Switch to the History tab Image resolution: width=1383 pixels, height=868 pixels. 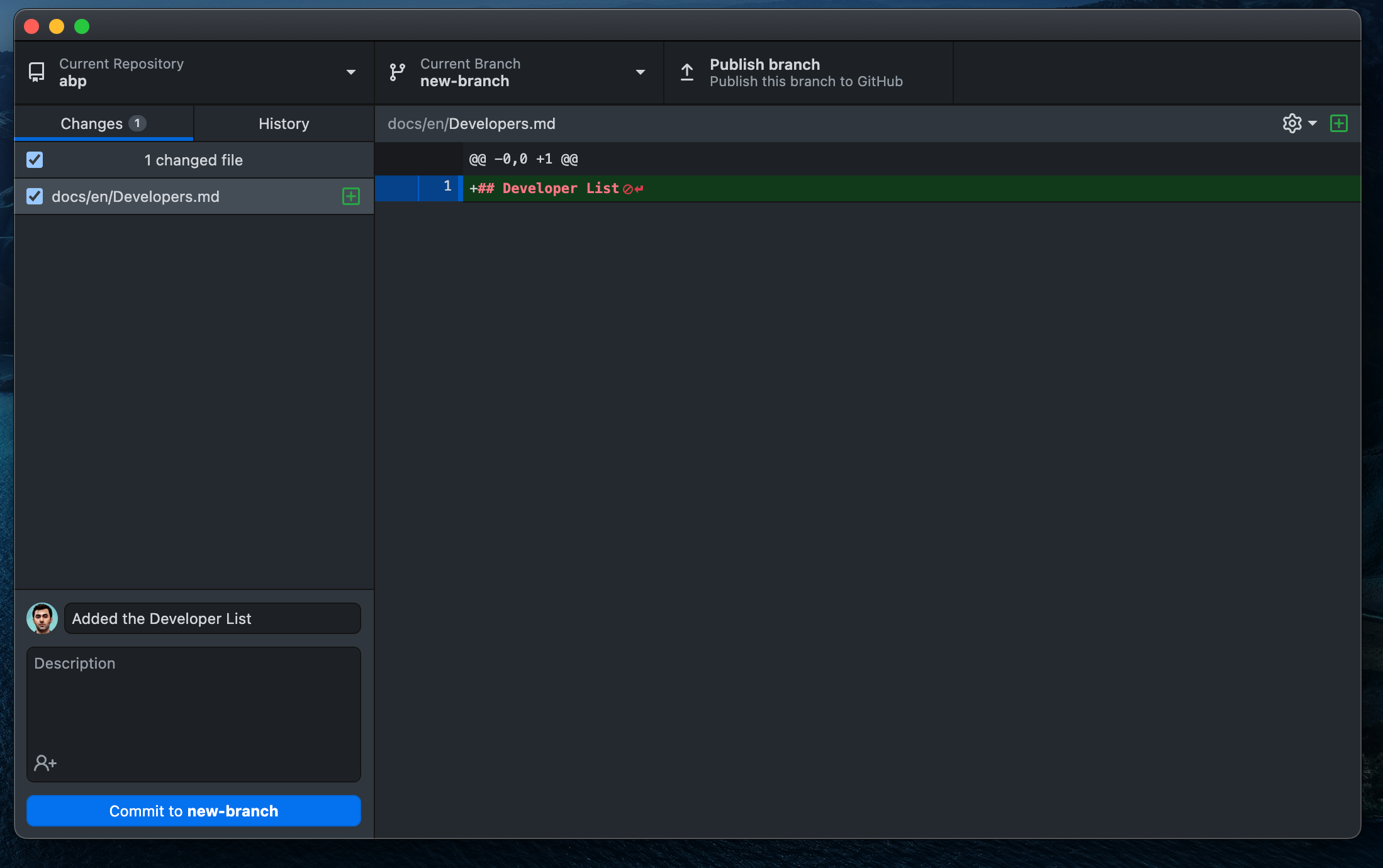284,123
